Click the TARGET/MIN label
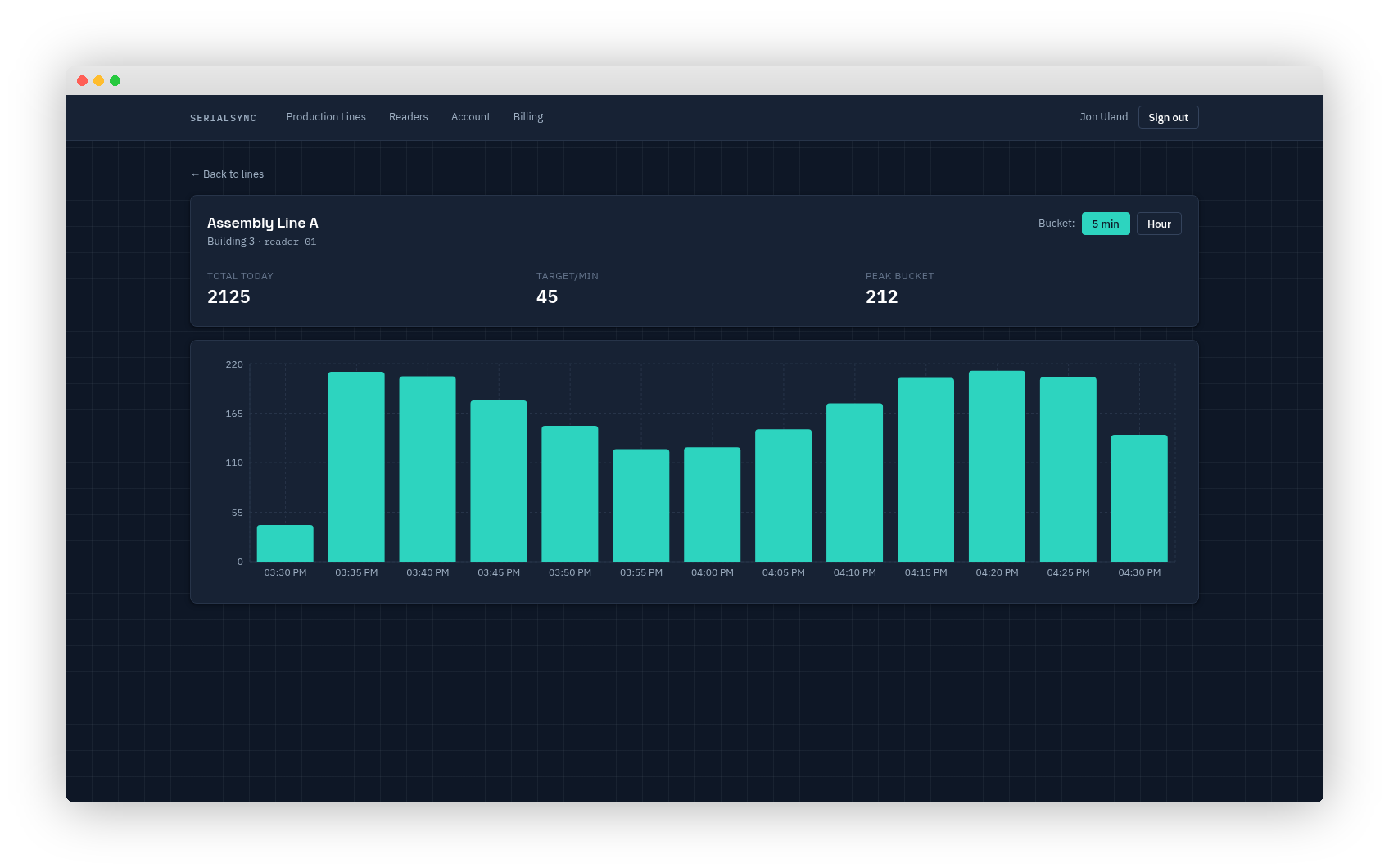1389x868 pixels. [568, 276]
